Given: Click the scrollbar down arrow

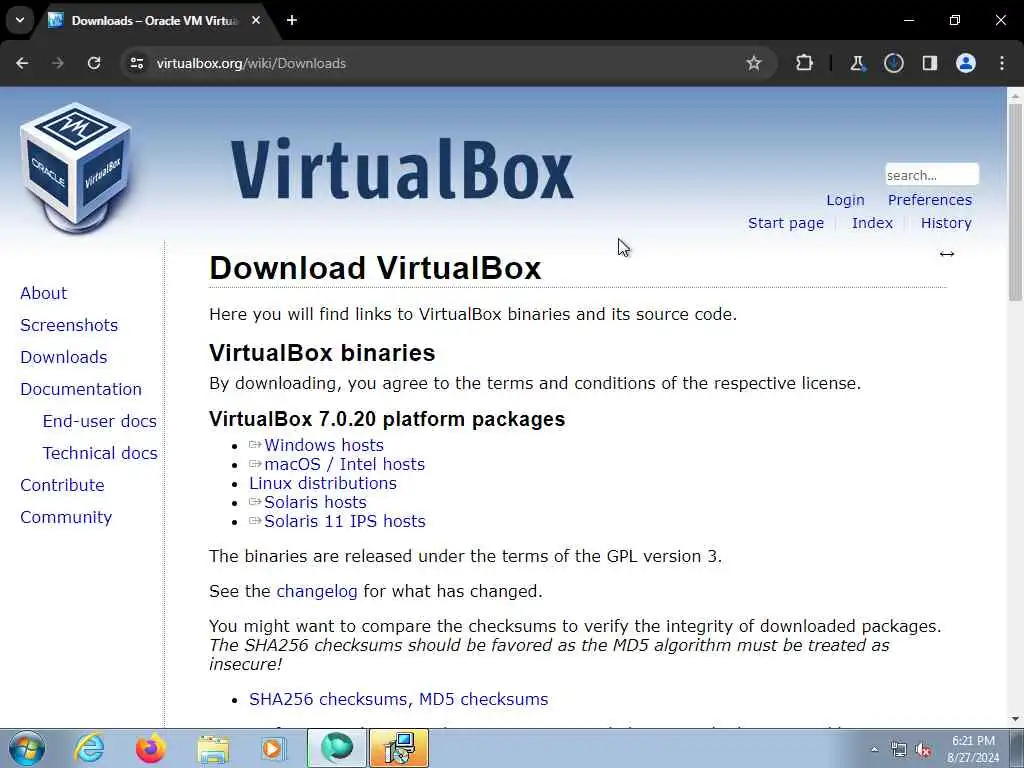Looking at the screenshot, I should click(1015, 719).
